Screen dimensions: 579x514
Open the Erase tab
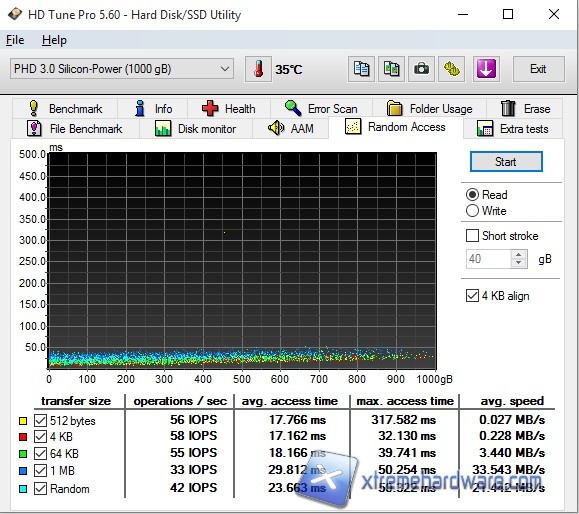525,109
